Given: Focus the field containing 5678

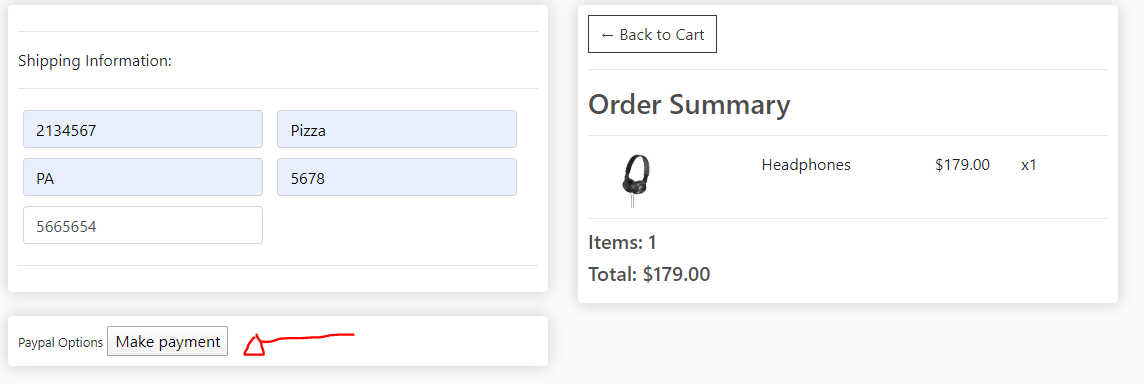Looking at the screenshot, I should (397, 177).
